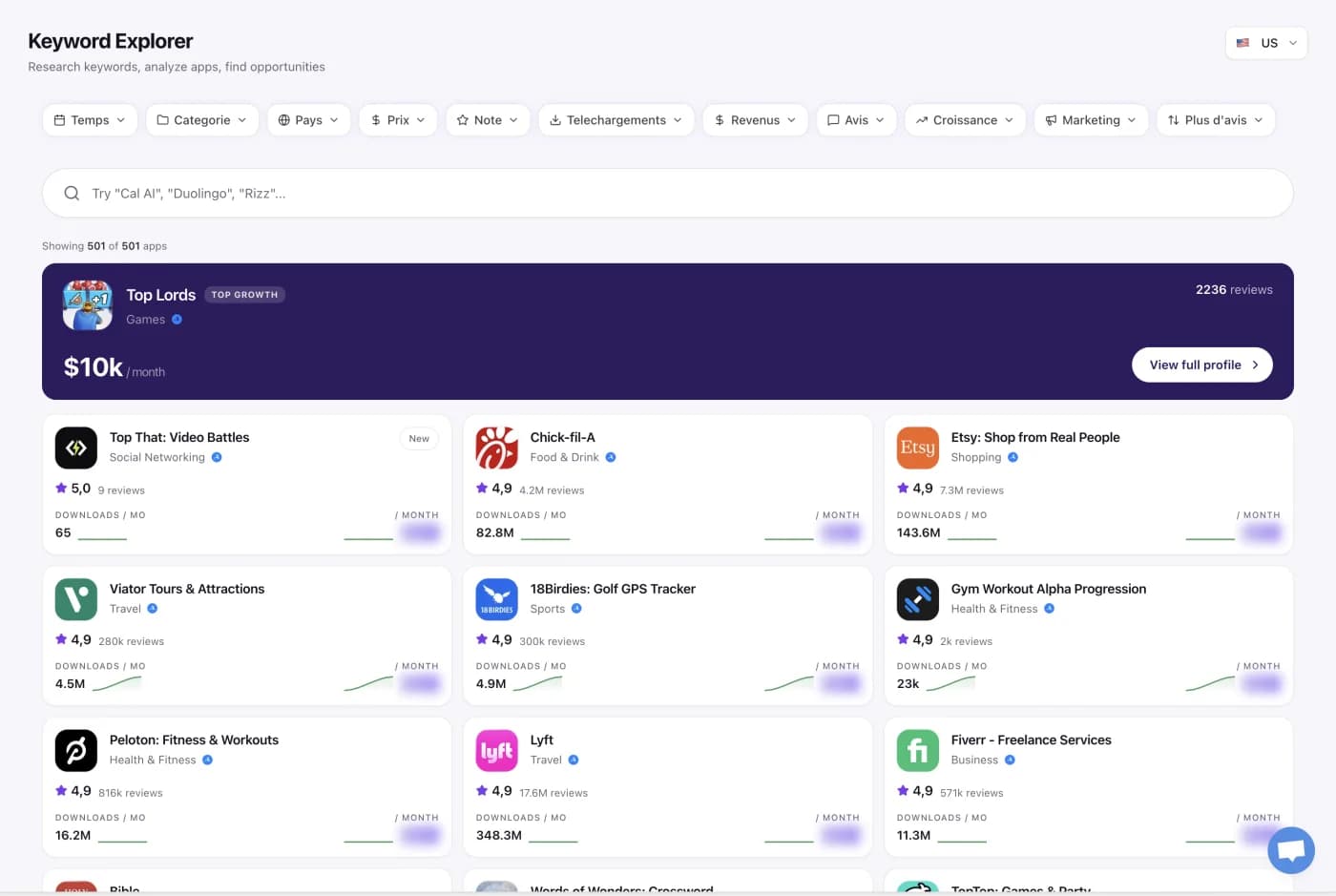Select the Fiverr app icon
1336x896 pixels.
(x=918, y=750)
